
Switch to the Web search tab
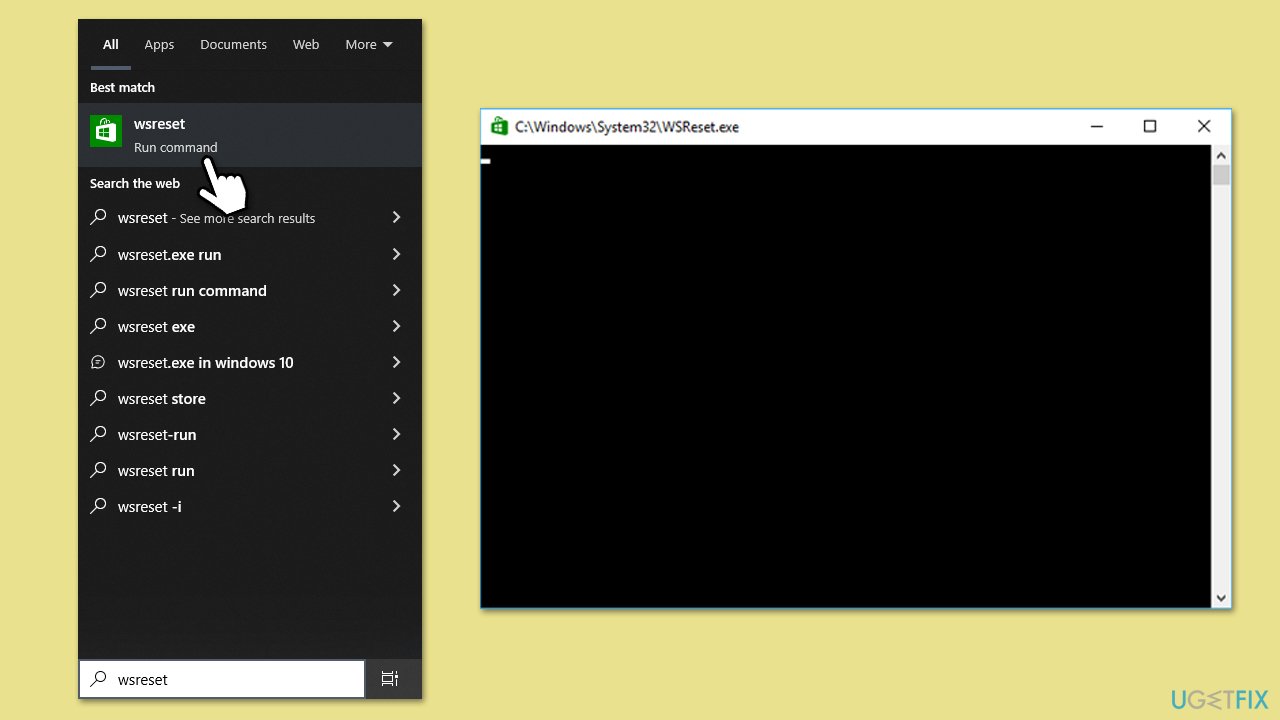(x=306, y=44)
